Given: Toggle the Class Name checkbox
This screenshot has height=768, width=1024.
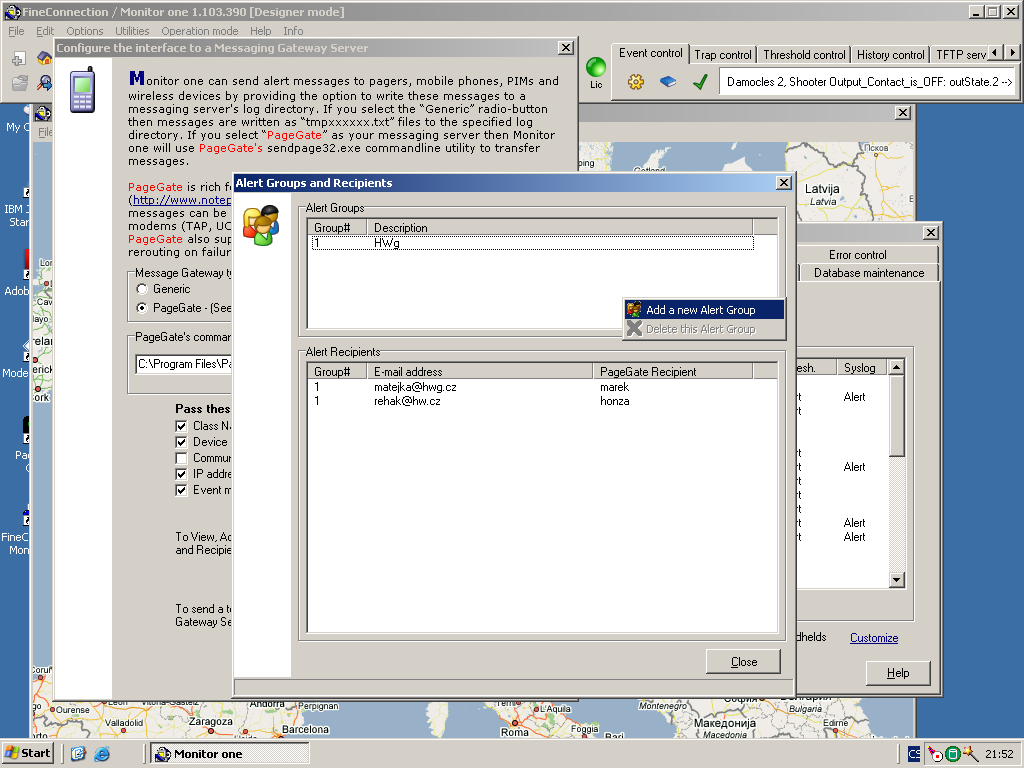Looking at the screenshot, I should (182, 426).
